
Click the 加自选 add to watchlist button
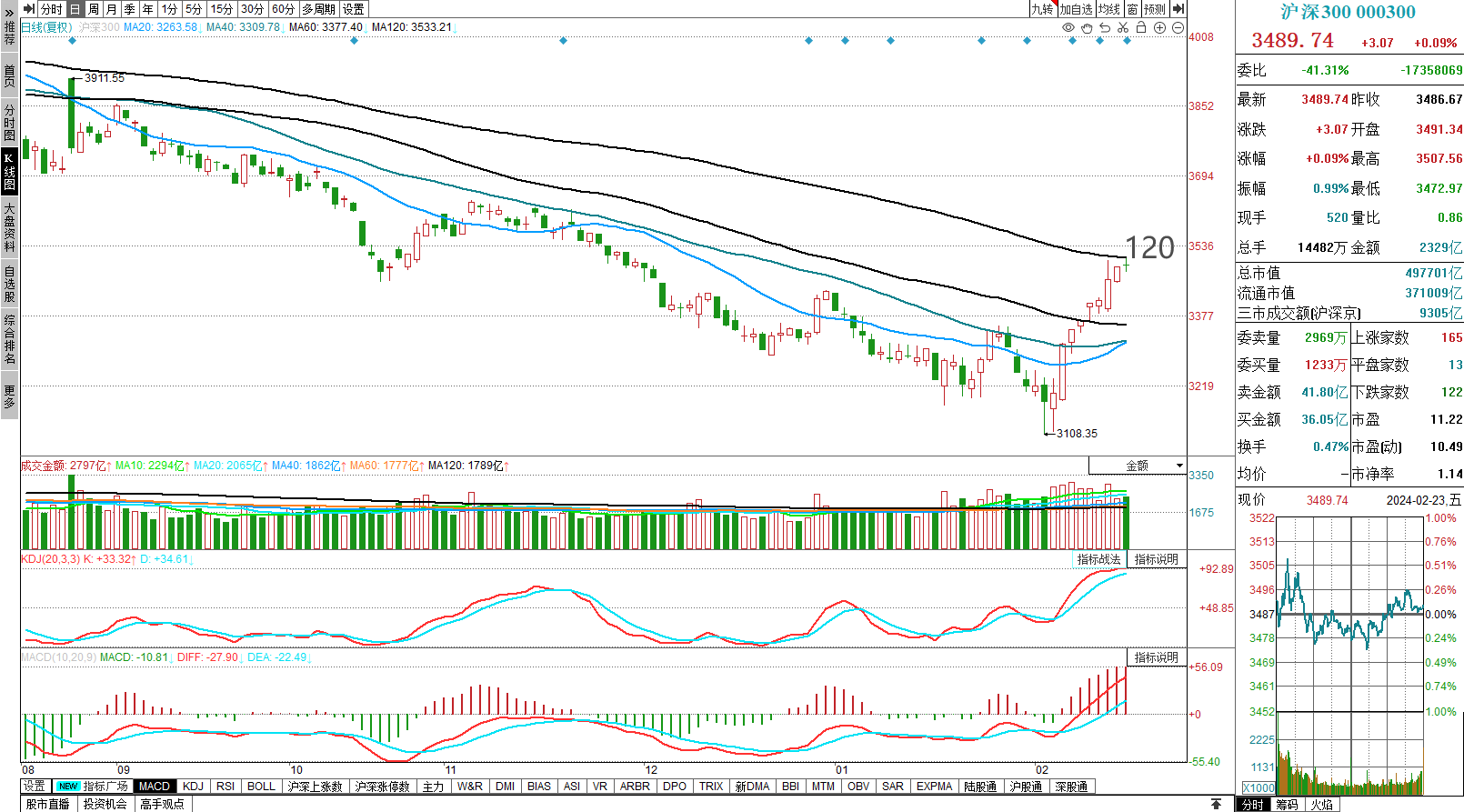click(1077, 9)
